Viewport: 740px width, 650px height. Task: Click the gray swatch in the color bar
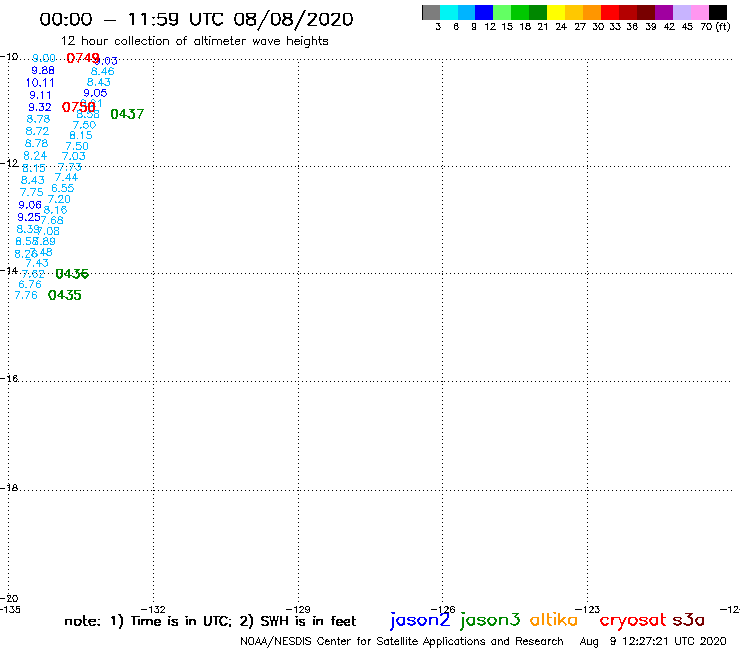431,12
